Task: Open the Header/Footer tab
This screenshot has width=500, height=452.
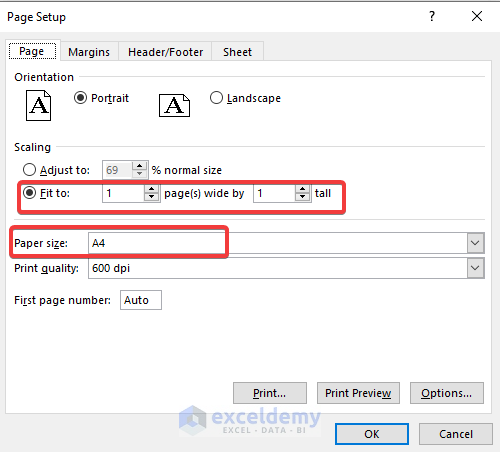Action: [x=165, y=52]
